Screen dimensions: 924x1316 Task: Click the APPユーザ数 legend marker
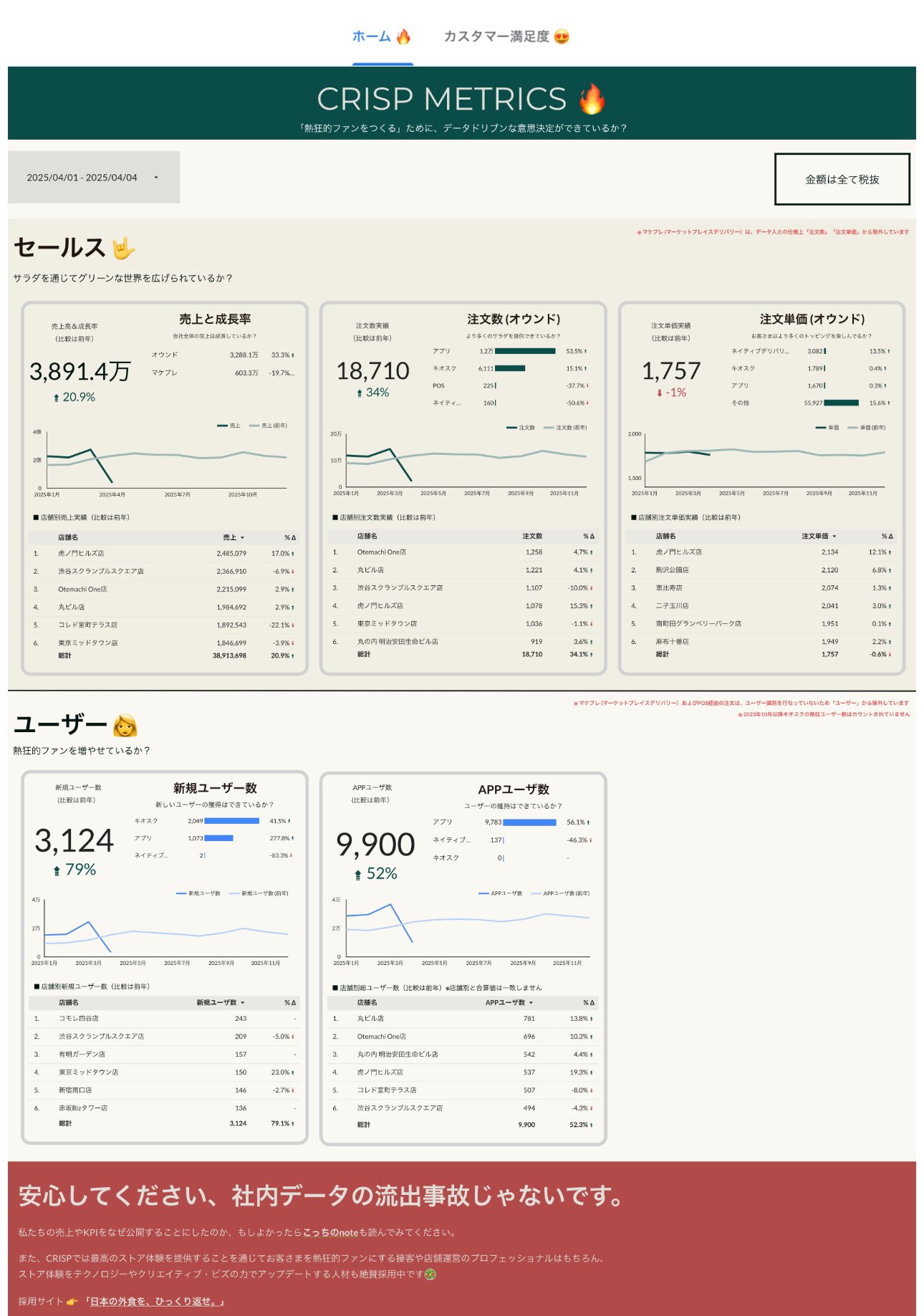tap(484, 893)
